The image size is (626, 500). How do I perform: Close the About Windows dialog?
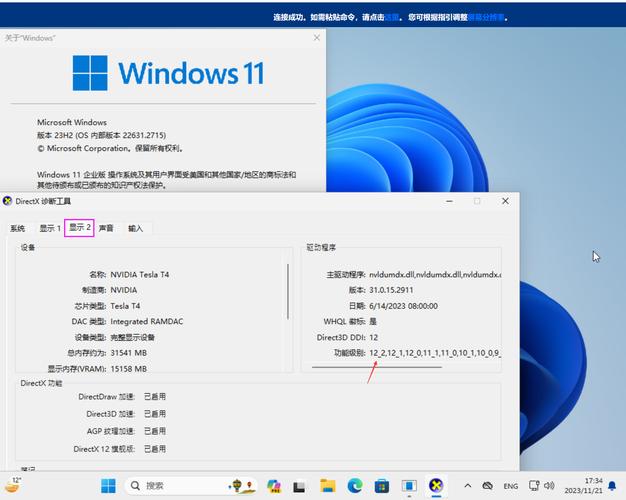[317, 38]
